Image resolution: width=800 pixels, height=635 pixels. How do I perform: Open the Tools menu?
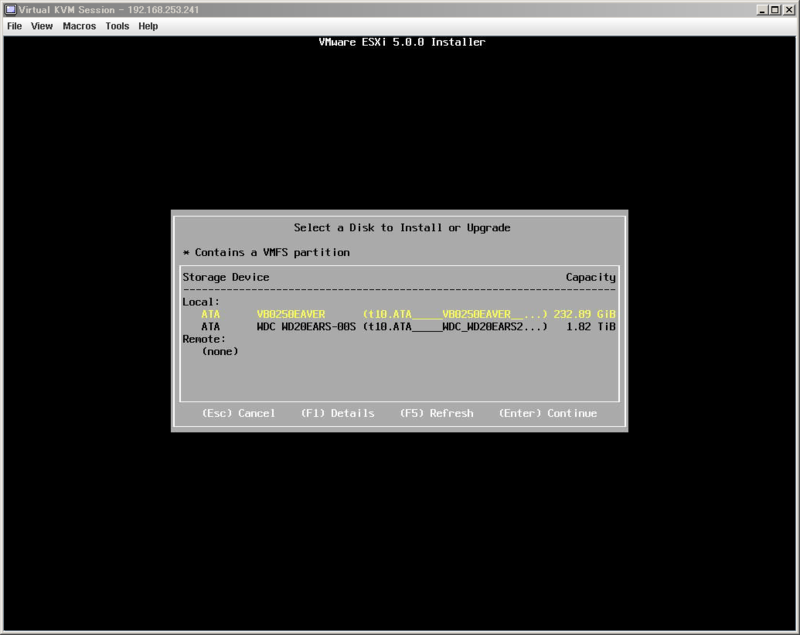pos(117,26)
